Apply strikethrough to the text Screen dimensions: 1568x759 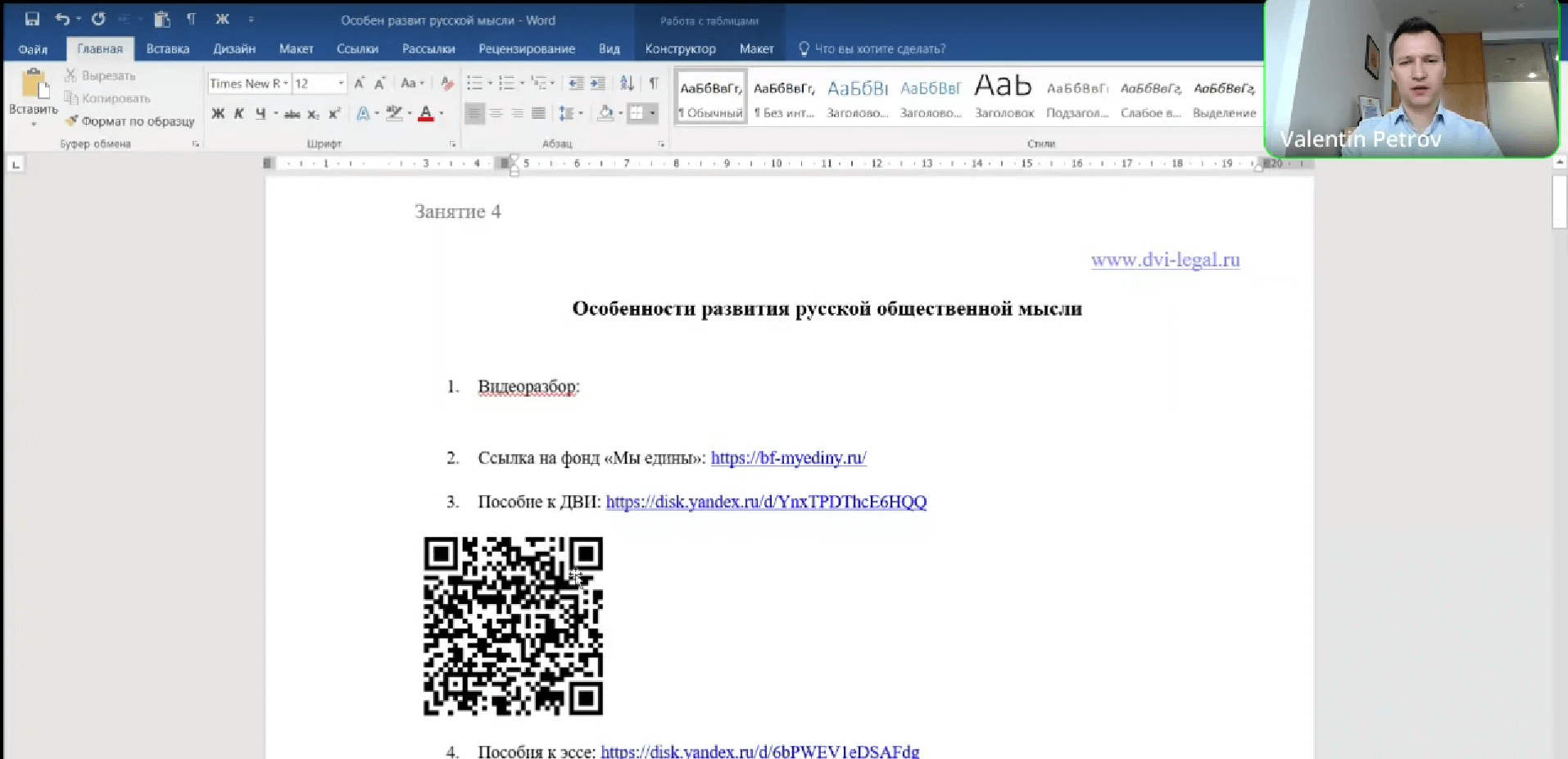pyautogui.click(x=292, y=114)
